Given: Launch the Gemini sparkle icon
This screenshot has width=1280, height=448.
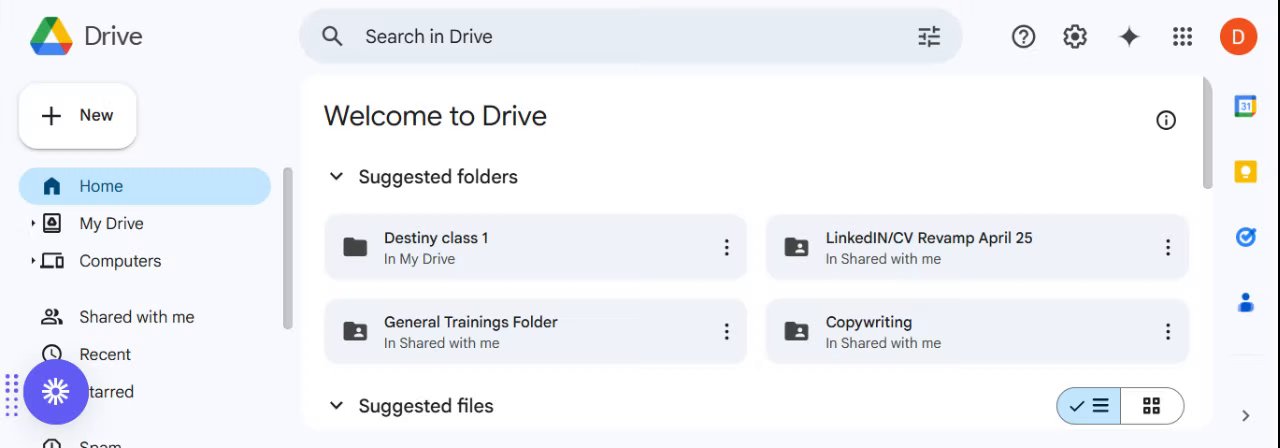Looking at the screenshot, I should pyautogui.click(x=1129, y=37).
